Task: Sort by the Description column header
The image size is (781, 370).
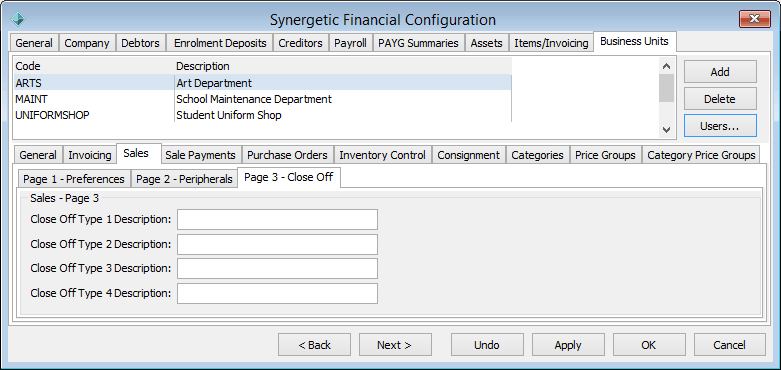Action: point(343,66)
